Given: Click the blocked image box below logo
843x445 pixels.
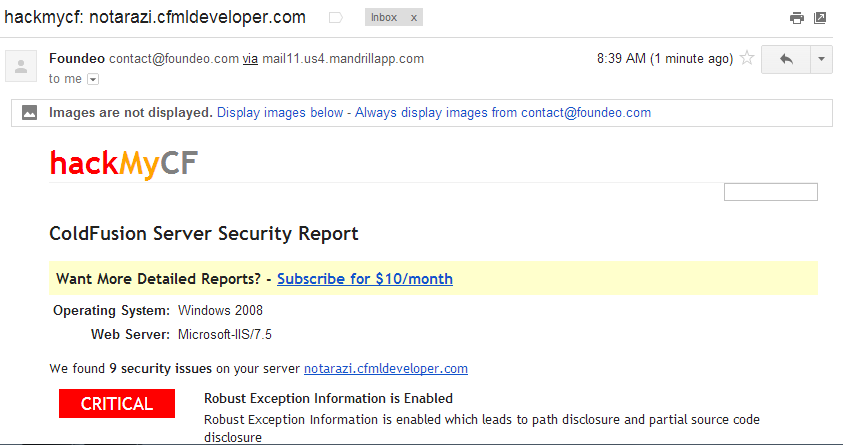Looking at the screenshot, I should pyautogui.click(x=770, y=192).
